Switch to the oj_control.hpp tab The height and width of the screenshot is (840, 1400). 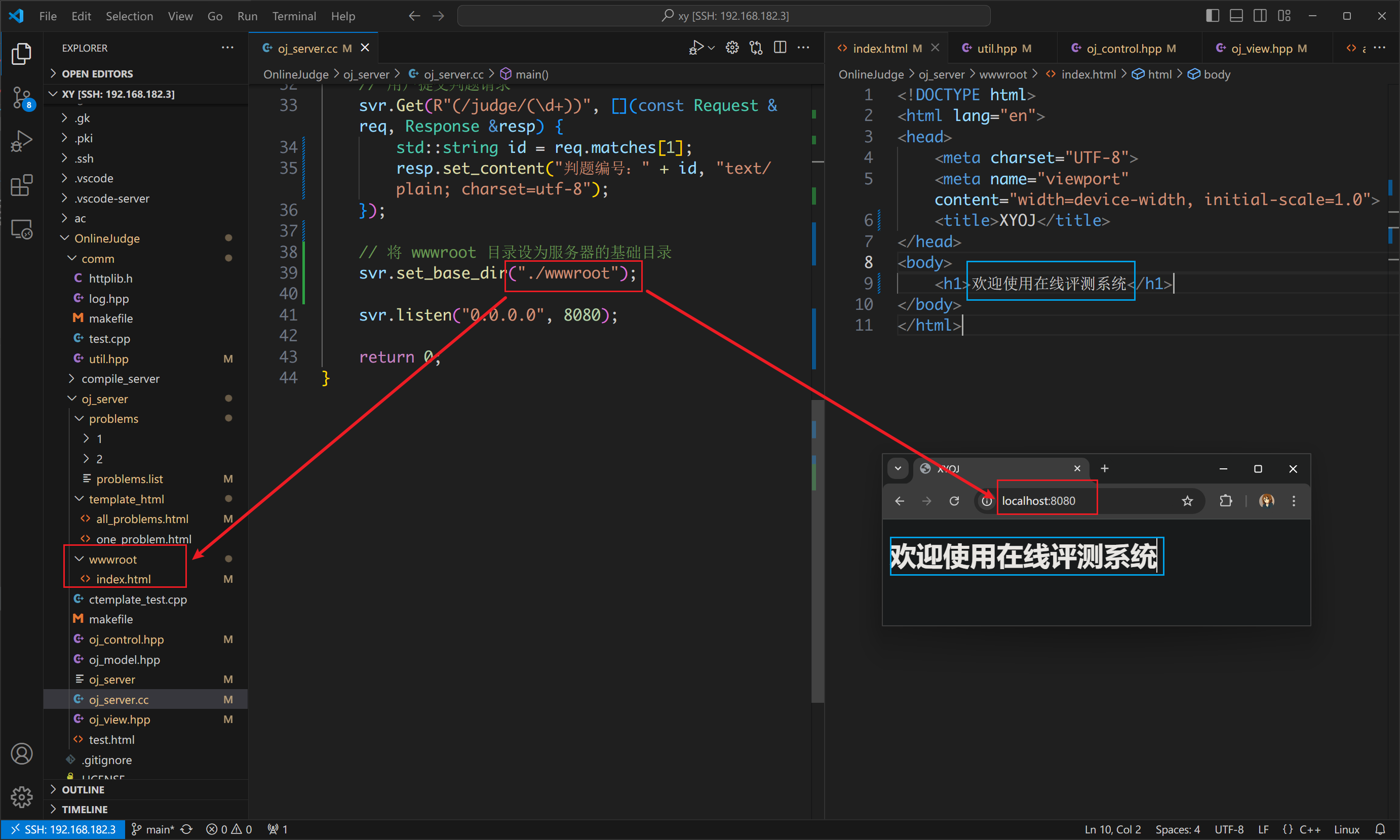coord(1123,49)
